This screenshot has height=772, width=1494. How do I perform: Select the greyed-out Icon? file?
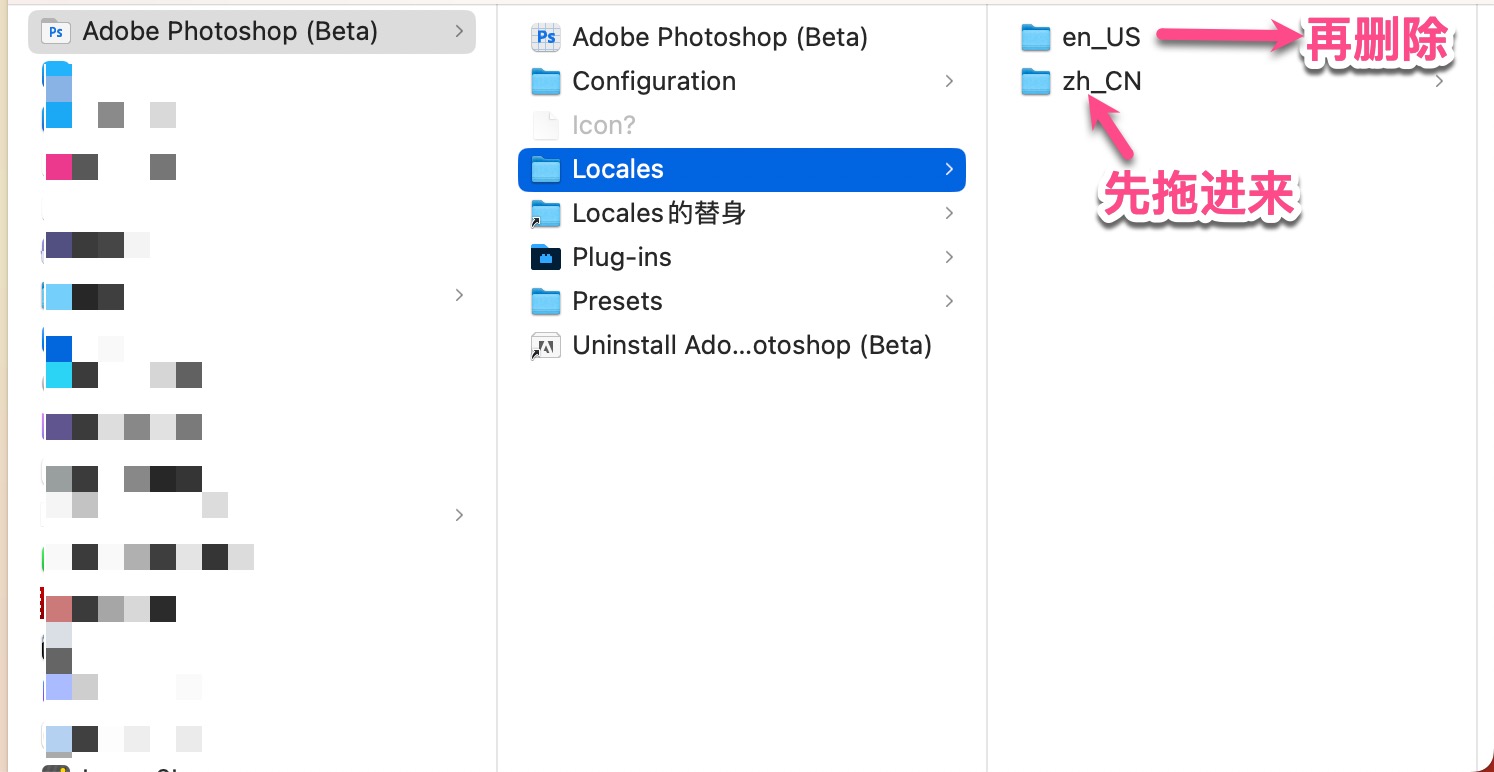603,126
